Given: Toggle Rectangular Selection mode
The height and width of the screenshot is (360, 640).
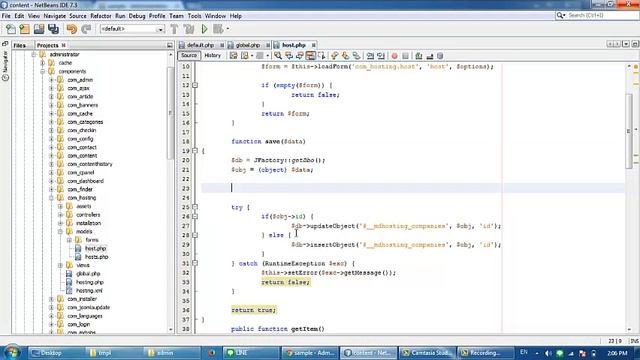Looking at the screenshot, I should click(321, 56).
